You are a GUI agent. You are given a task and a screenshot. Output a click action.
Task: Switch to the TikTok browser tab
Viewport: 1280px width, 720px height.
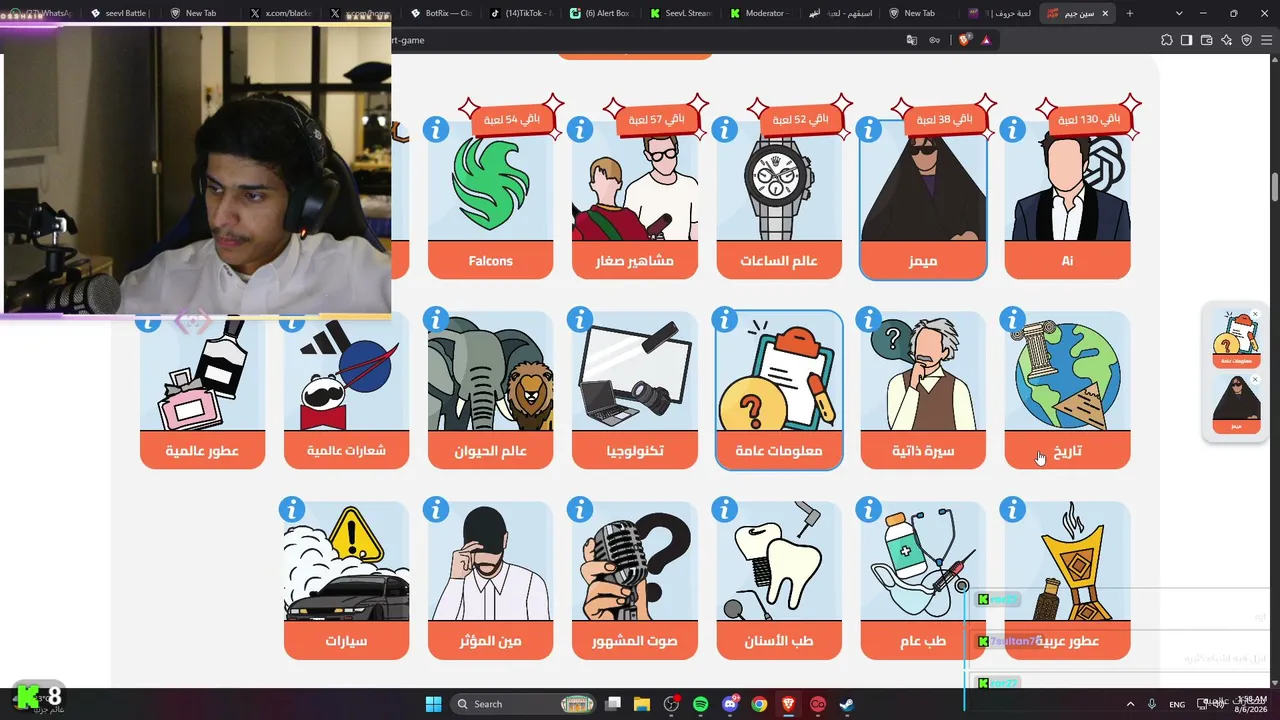[520, 13]
